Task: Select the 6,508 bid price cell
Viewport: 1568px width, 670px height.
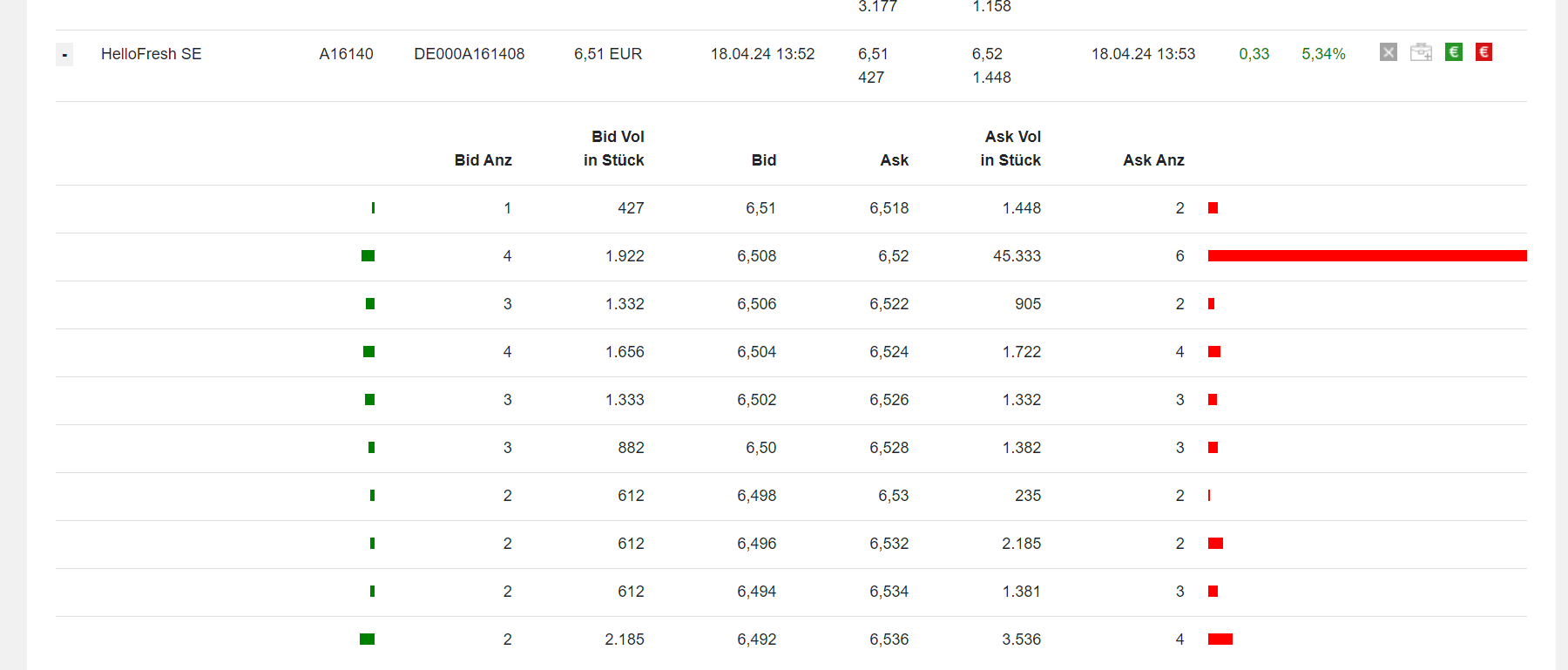Action: [756, 256]
